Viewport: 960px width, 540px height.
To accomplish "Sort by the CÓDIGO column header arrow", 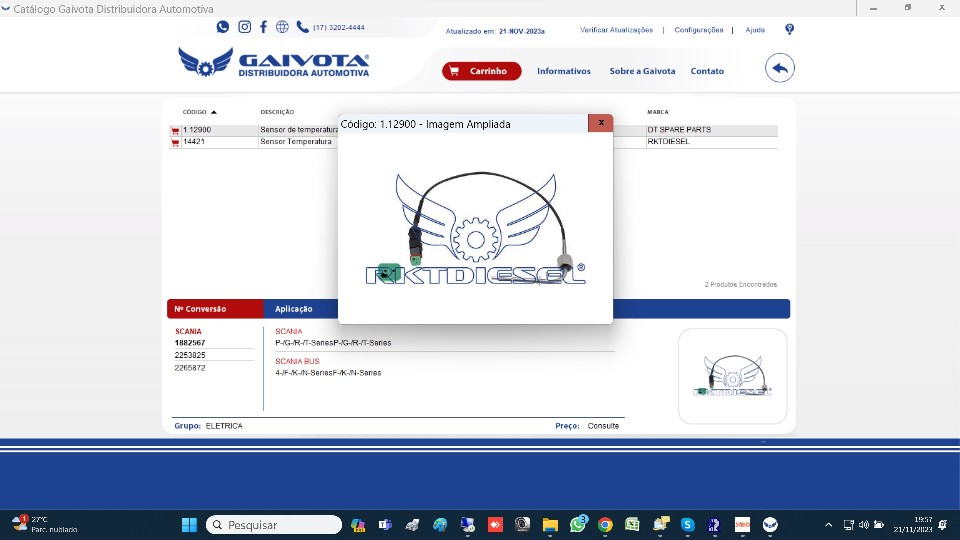I will (214, 112).
